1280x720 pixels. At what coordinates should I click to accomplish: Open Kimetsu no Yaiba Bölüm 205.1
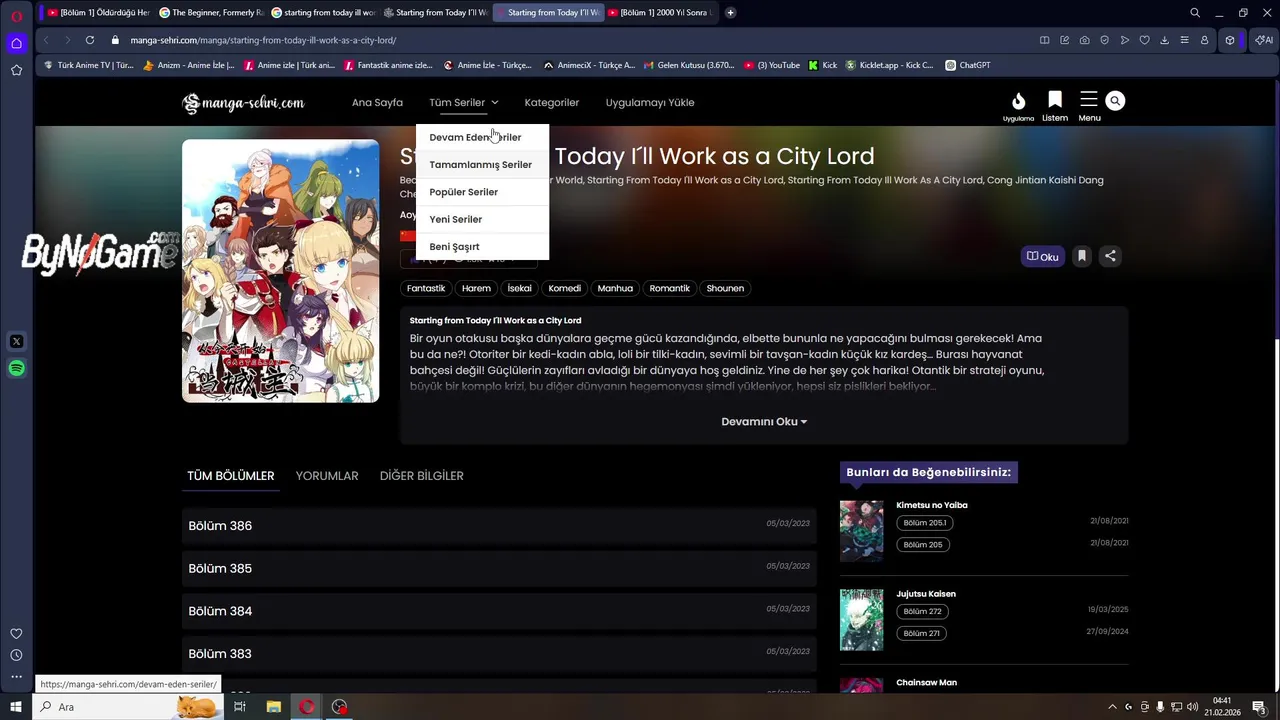coord(925,523)
